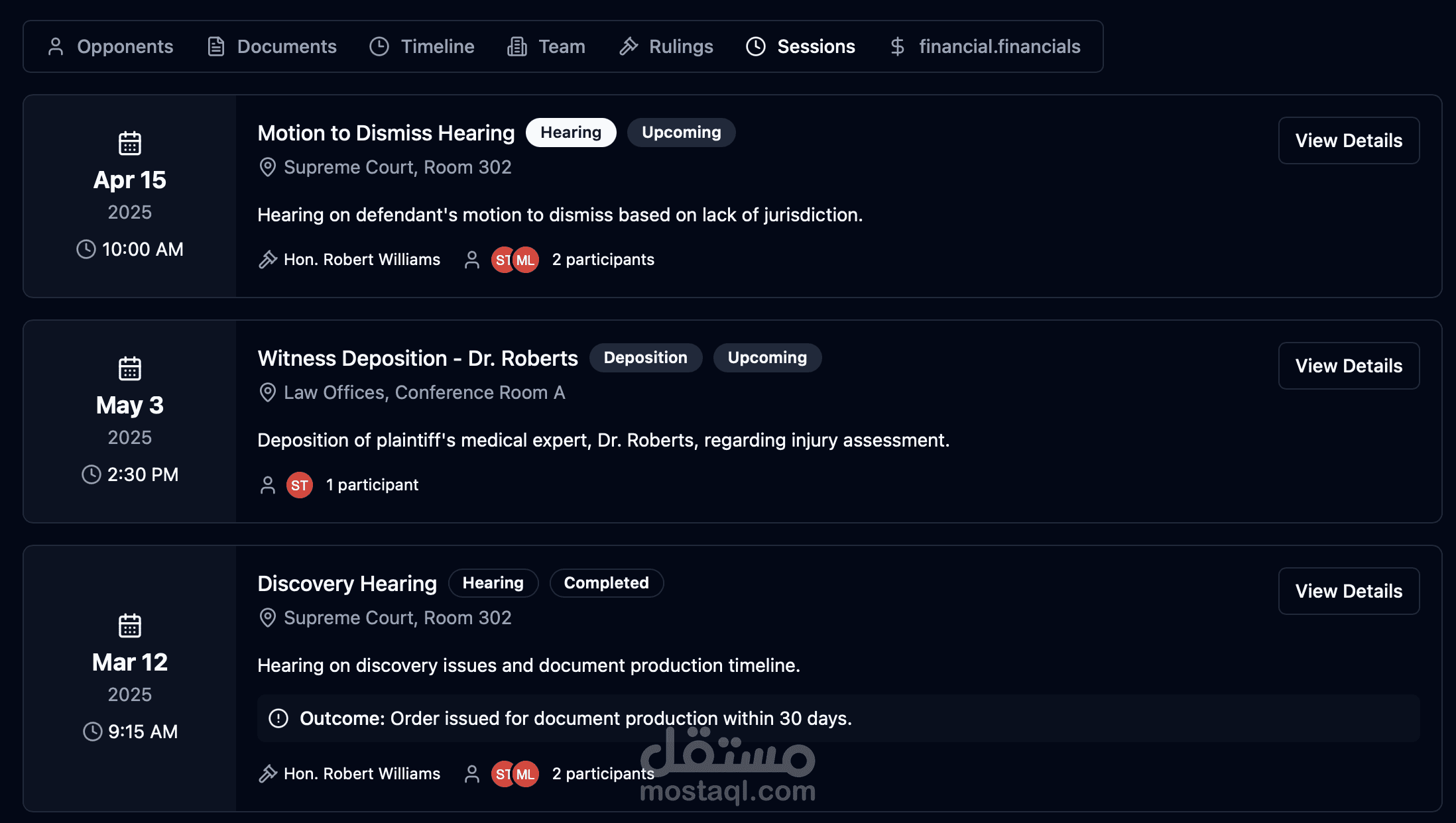Click ML avatar in Motion to Dismiss session
Image resolution: width=1456 pixels, height=823 pixels.
click(x=526, y=260)
